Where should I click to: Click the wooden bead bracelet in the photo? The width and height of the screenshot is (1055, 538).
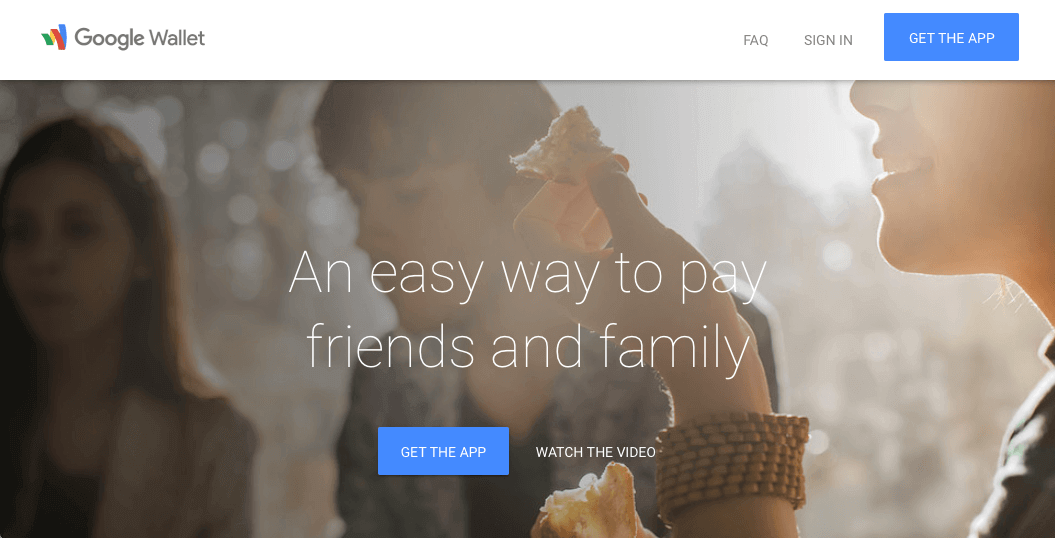732,465
